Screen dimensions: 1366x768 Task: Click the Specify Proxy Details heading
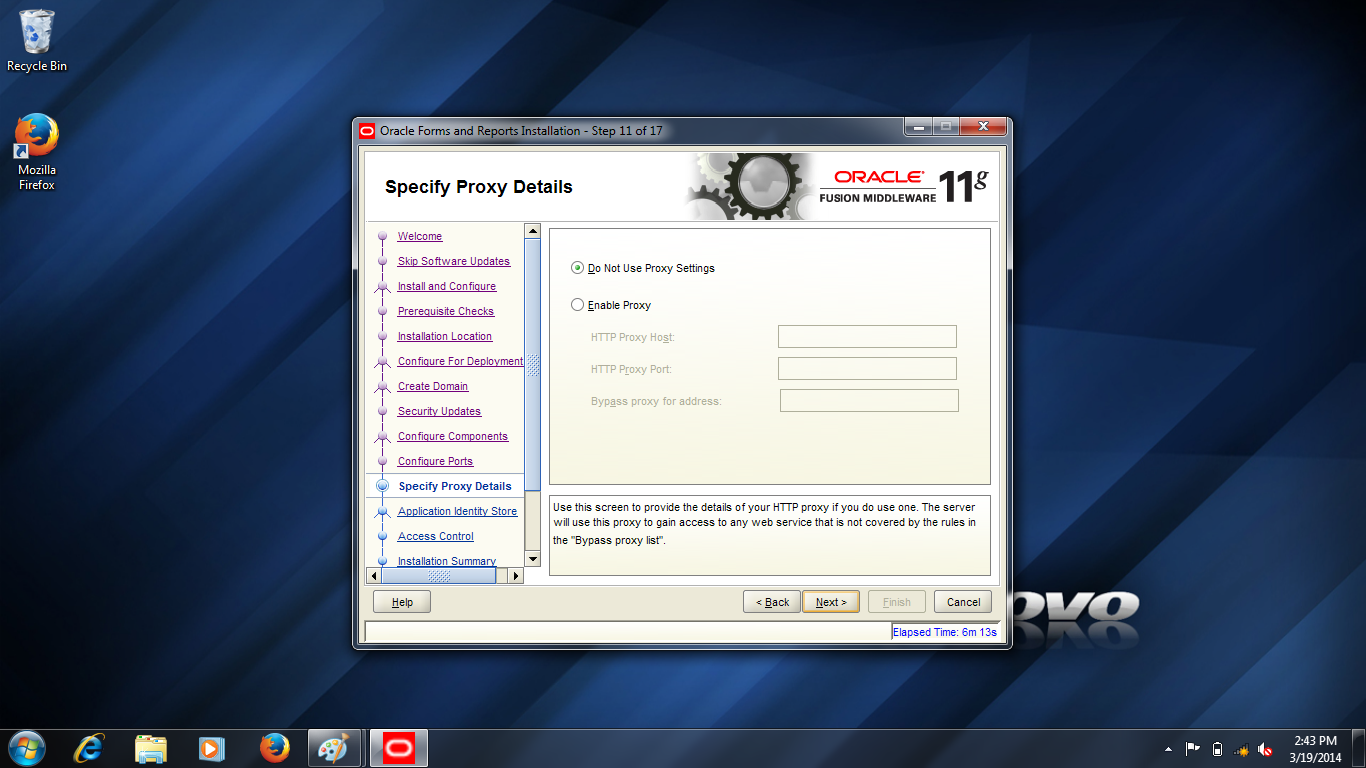tap(479, 187)
